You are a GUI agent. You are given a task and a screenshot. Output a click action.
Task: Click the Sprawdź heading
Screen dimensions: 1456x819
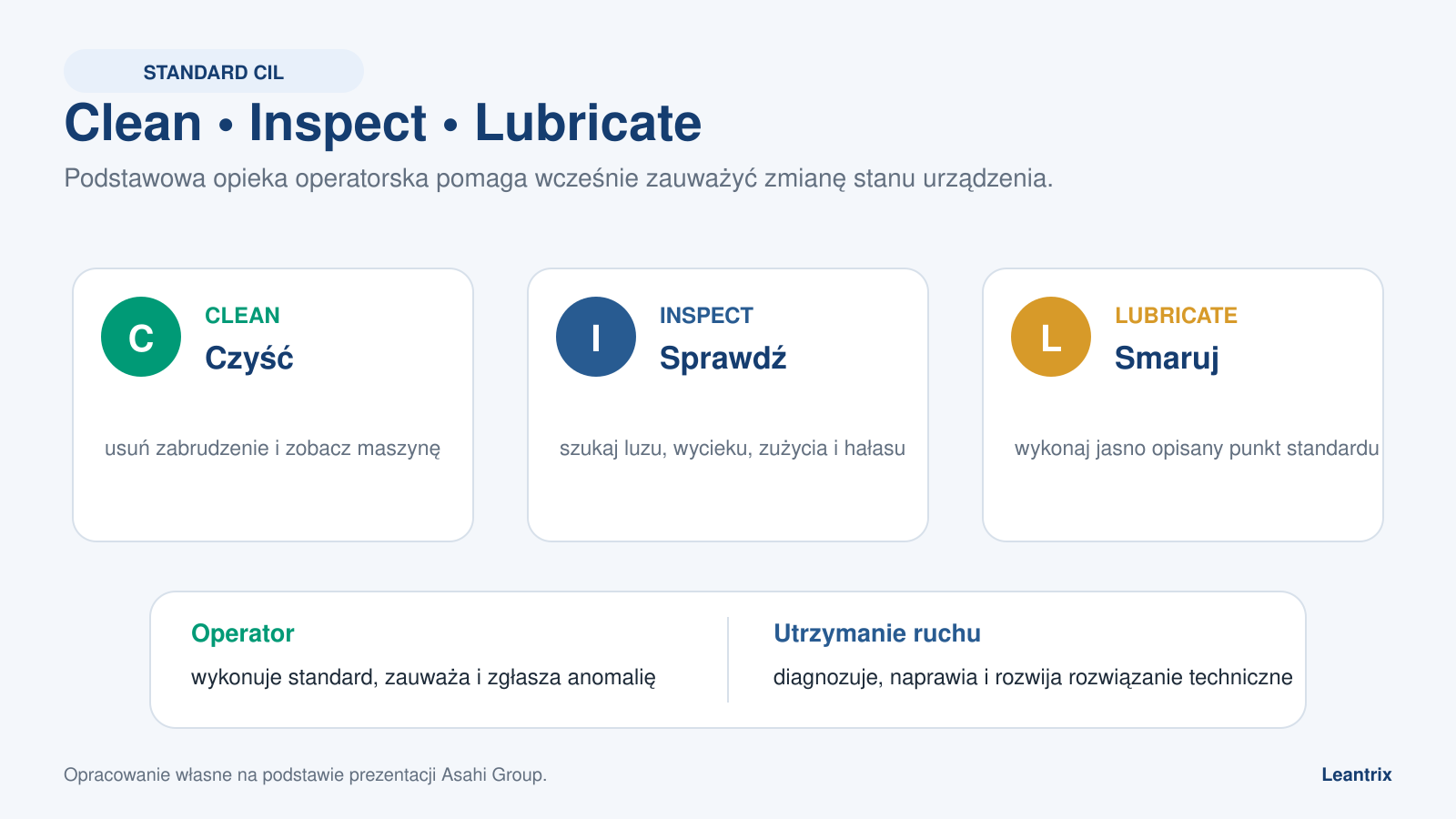(723, 358)
